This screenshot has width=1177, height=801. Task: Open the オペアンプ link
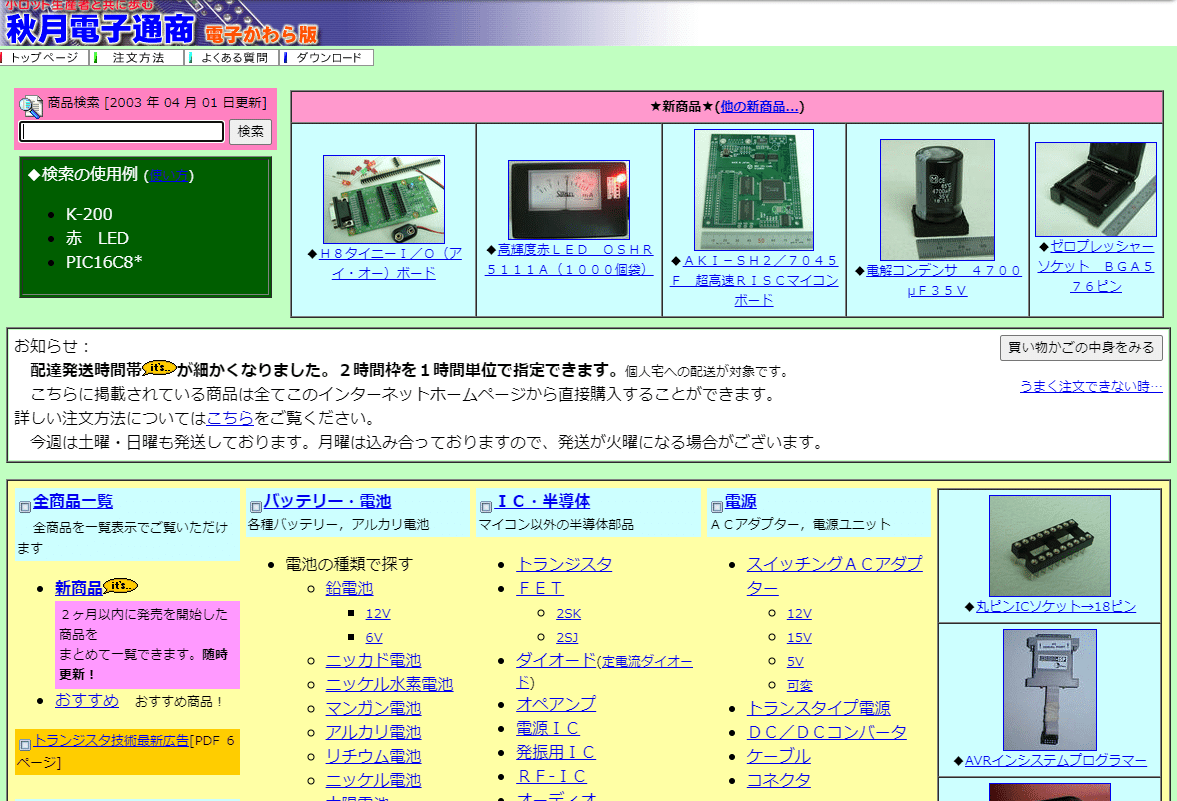pos(555,704)
